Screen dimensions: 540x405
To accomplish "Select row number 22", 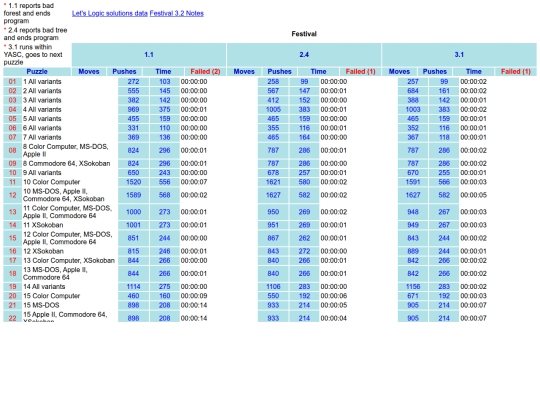I will (x=12, y=317).
